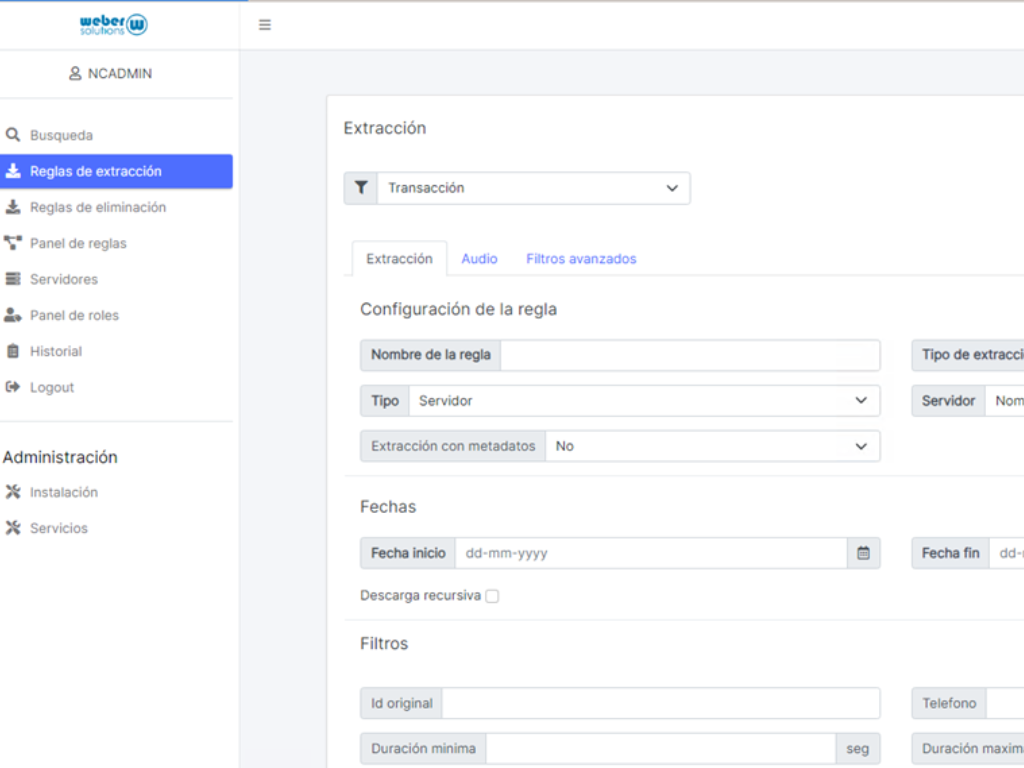Click the Nombre de la regla label
Image resolution: width=1024 pixels, height=768 pixels.
[x=431, y=355]
